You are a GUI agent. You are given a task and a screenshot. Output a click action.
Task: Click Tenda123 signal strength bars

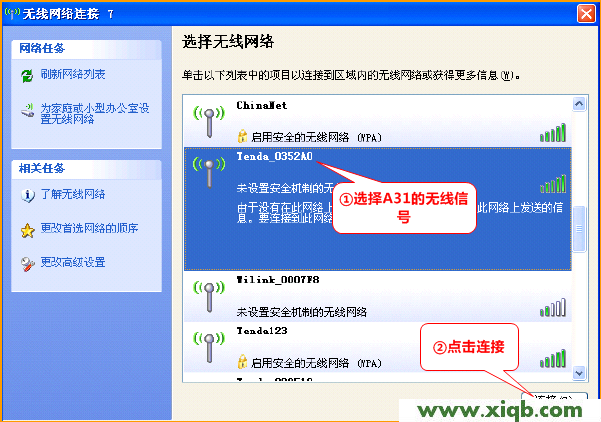click(553, 358)
